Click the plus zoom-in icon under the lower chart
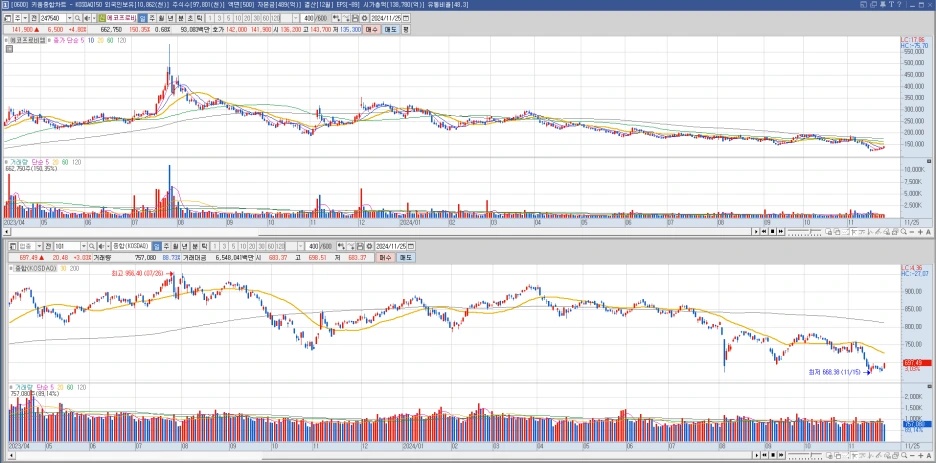The width and height of the screenshot is (936, 463). [x=920, y=456]
